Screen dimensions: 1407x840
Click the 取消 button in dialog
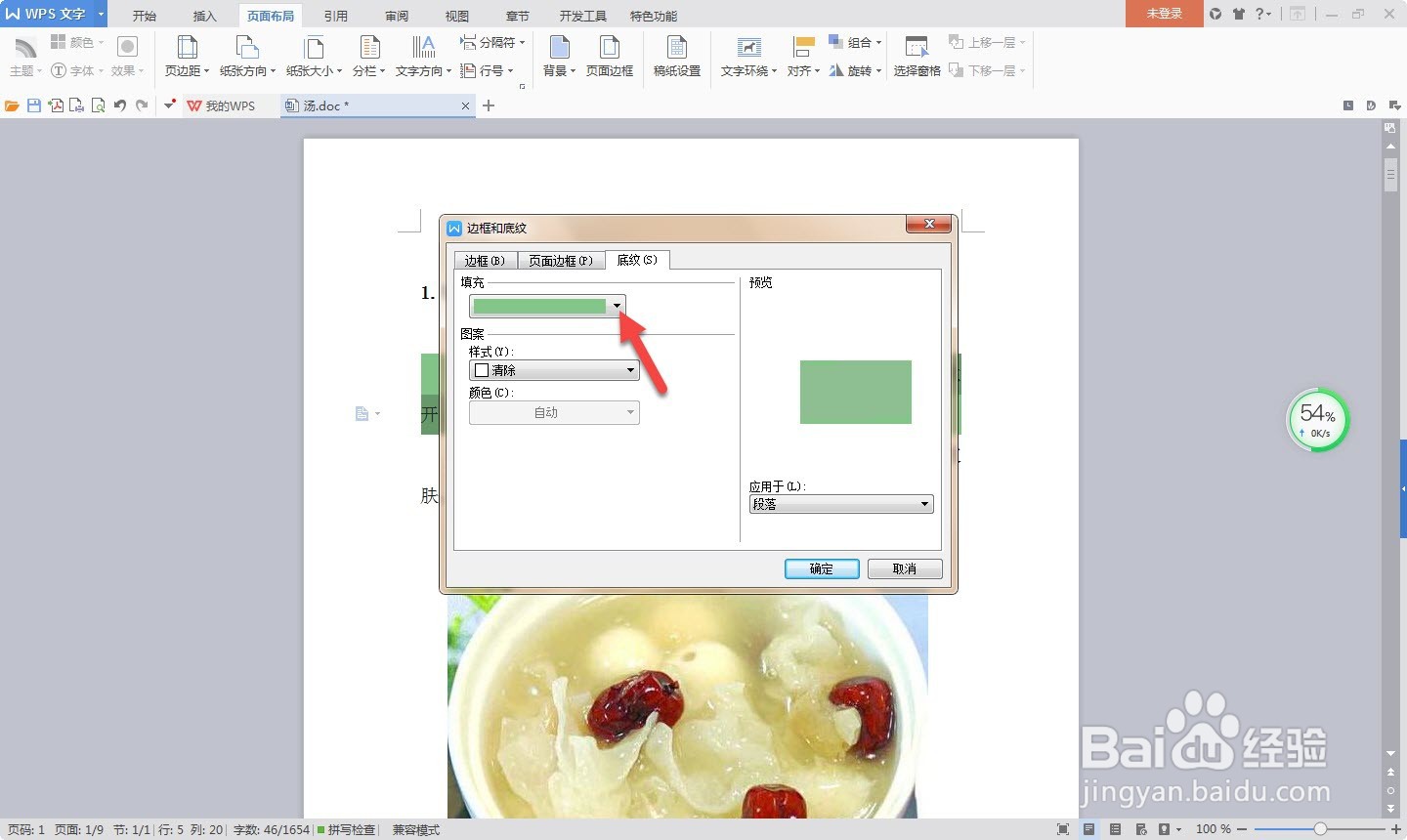tap(905, 568)
